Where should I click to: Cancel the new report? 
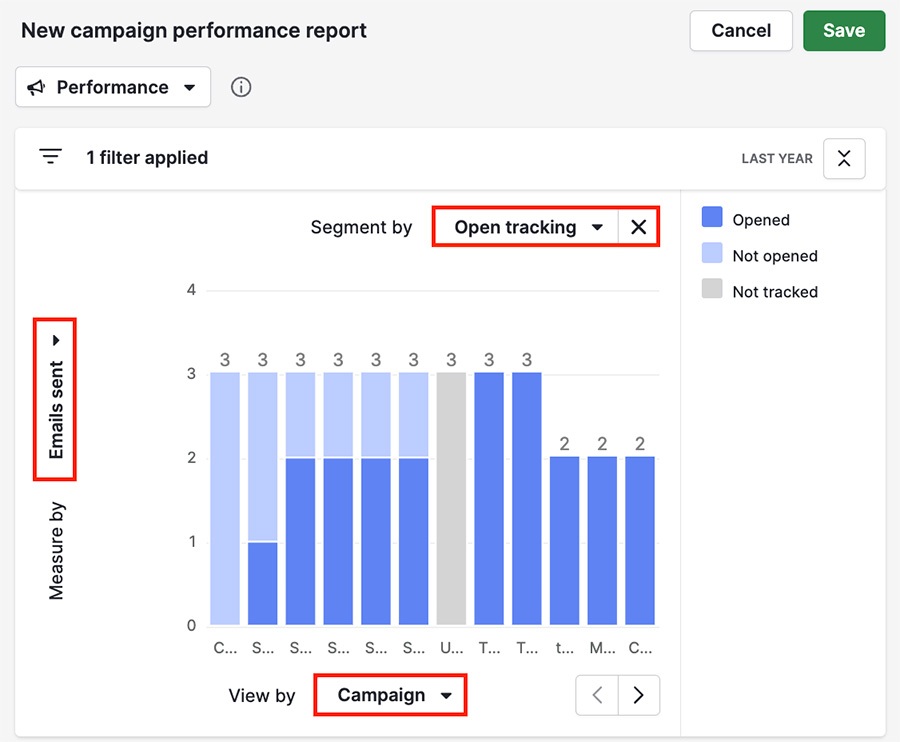point(740,30)
